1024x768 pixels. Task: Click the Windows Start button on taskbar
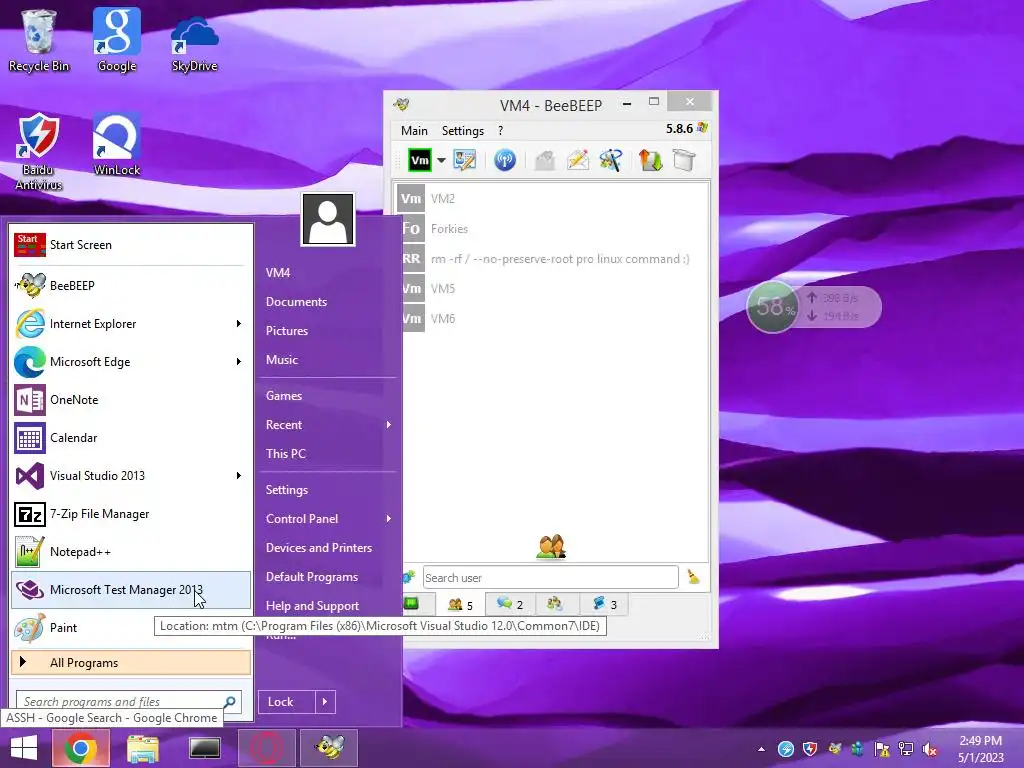pyautogui.click(x=24, y=748)
